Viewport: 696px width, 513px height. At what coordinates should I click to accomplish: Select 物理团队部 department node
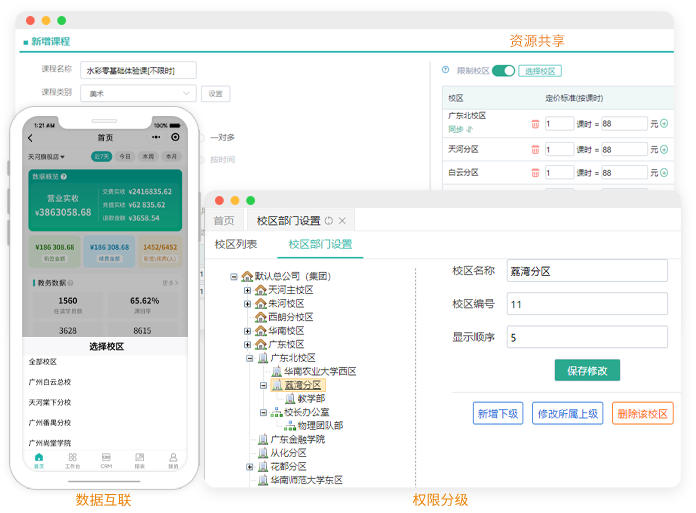(x=320, y=426)
